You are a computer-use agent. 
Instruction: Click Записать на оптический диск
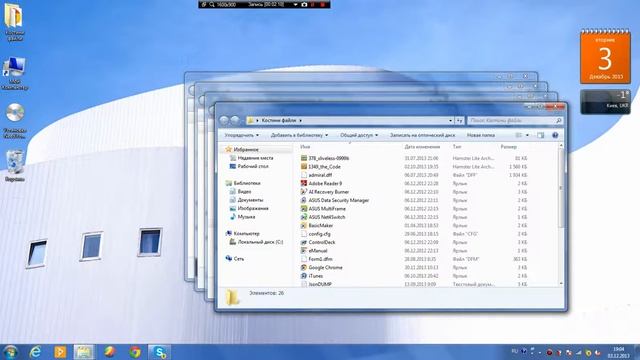[422, 135]
